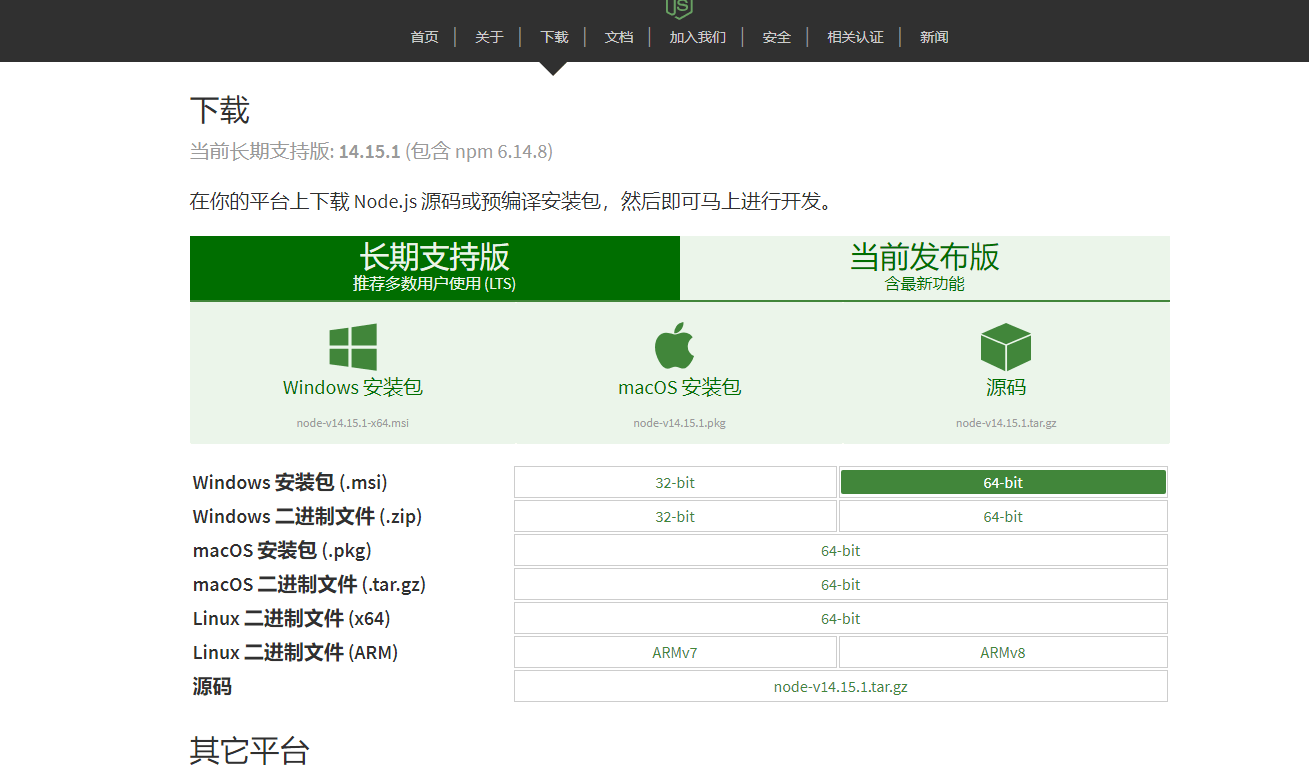Click the 下载 page heading
Viewport: 1309px width, 772px height.
tap(220, 110)
